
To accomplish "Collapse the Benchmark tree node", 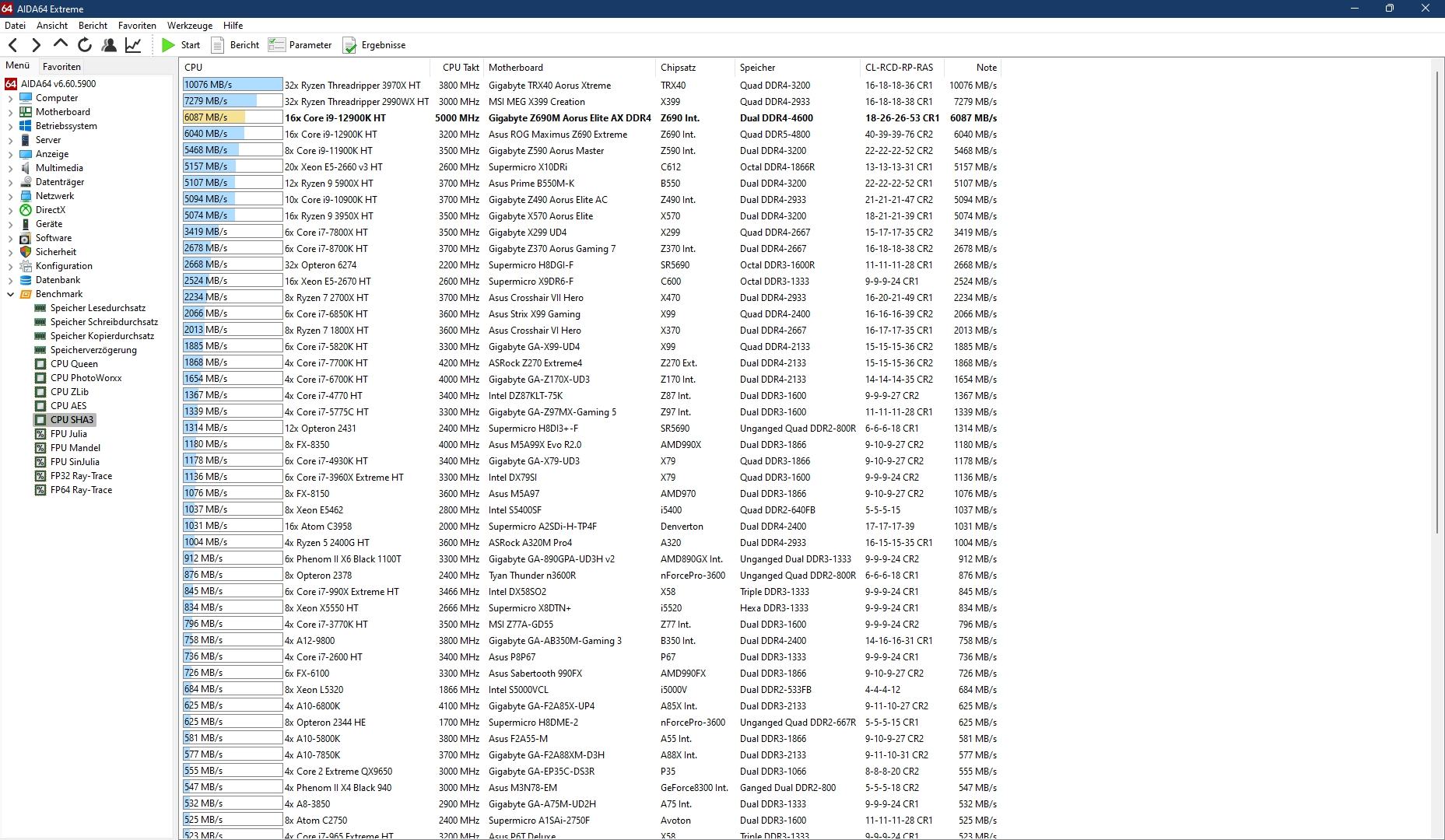I will tap(10, 294).
